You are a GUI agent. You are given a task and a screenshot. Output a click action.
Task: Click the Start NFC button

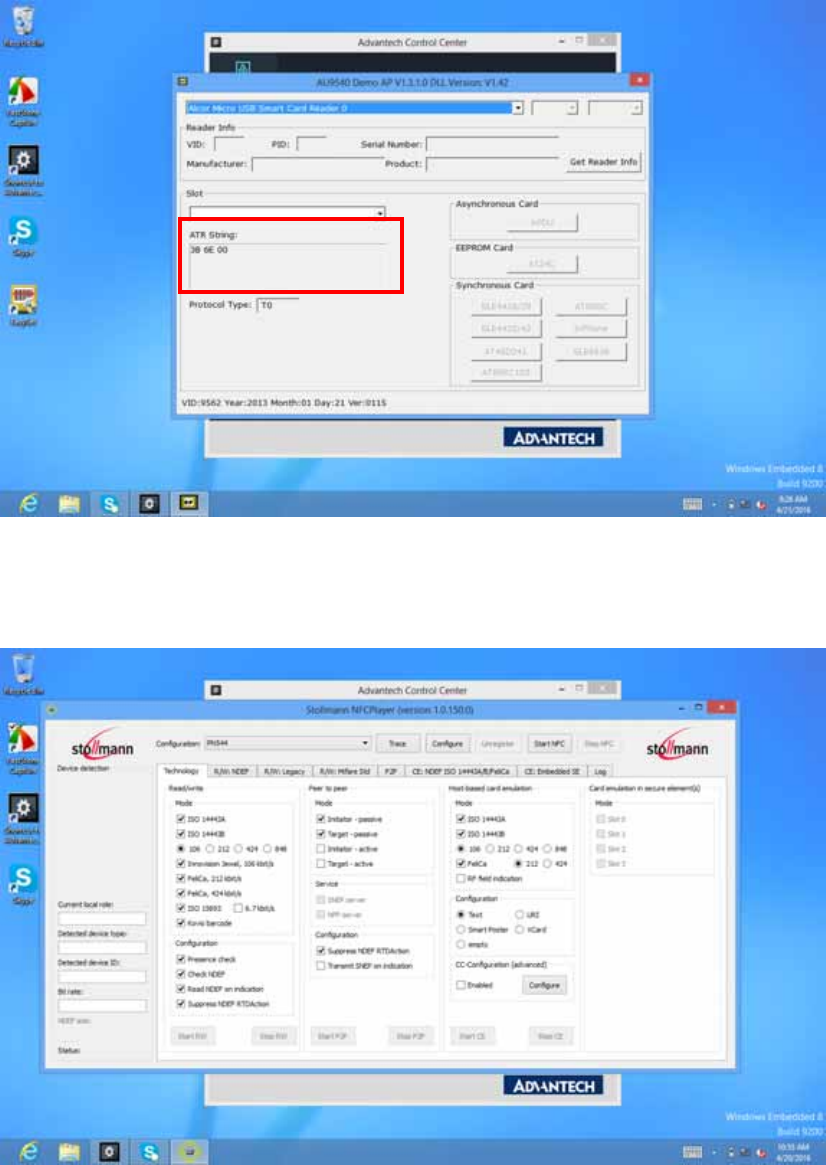tap(549, 743)
